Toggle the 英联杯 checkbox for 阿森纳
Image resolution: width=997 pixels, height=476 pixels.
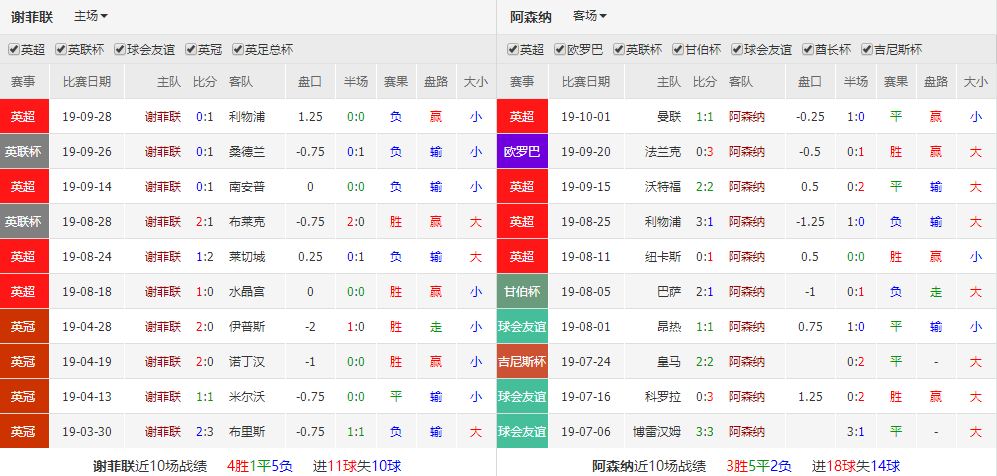pyautogui.click(x=619, y=50)
